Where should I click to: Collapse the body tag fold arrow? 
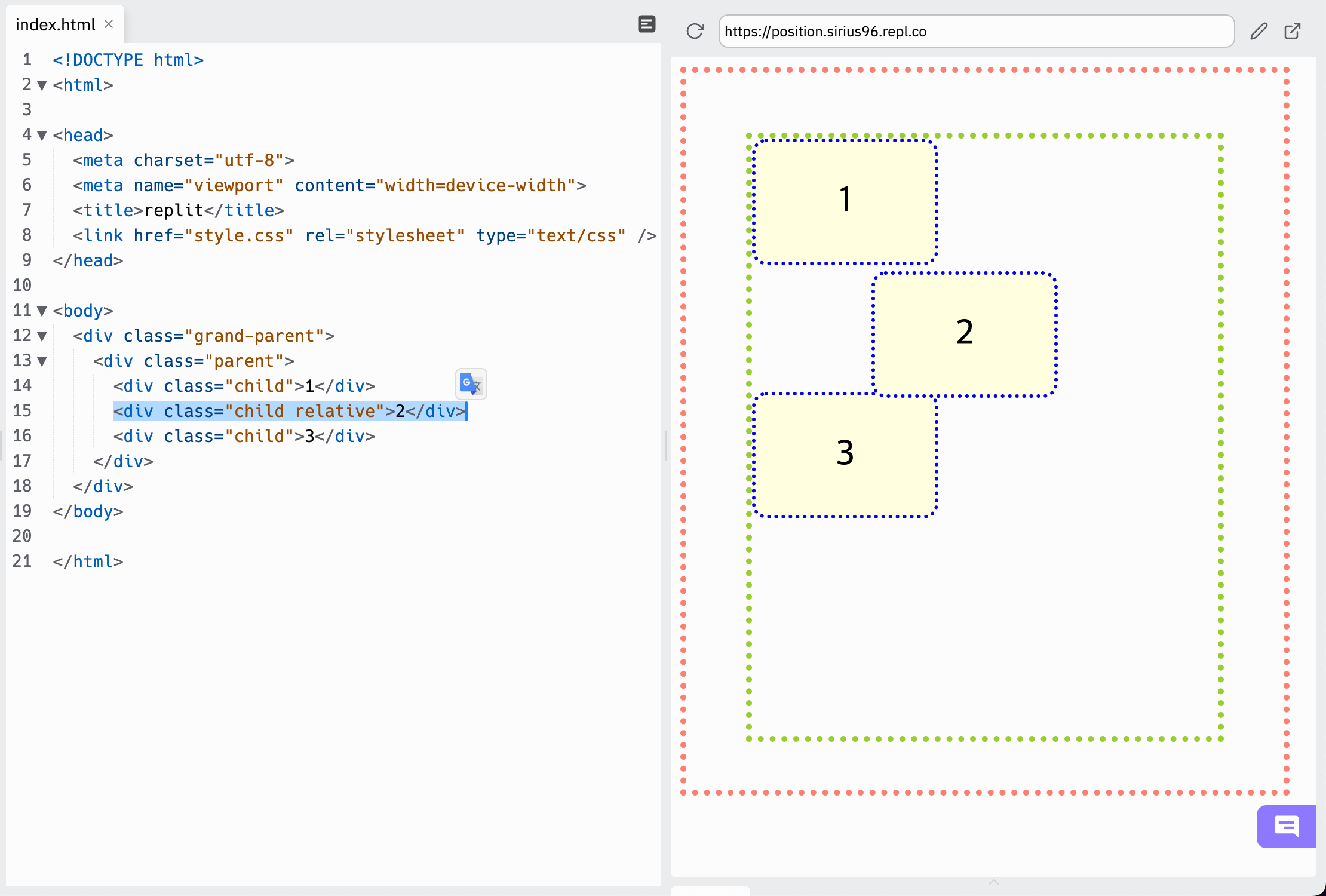pyautogui.click(x=42, y=311)
